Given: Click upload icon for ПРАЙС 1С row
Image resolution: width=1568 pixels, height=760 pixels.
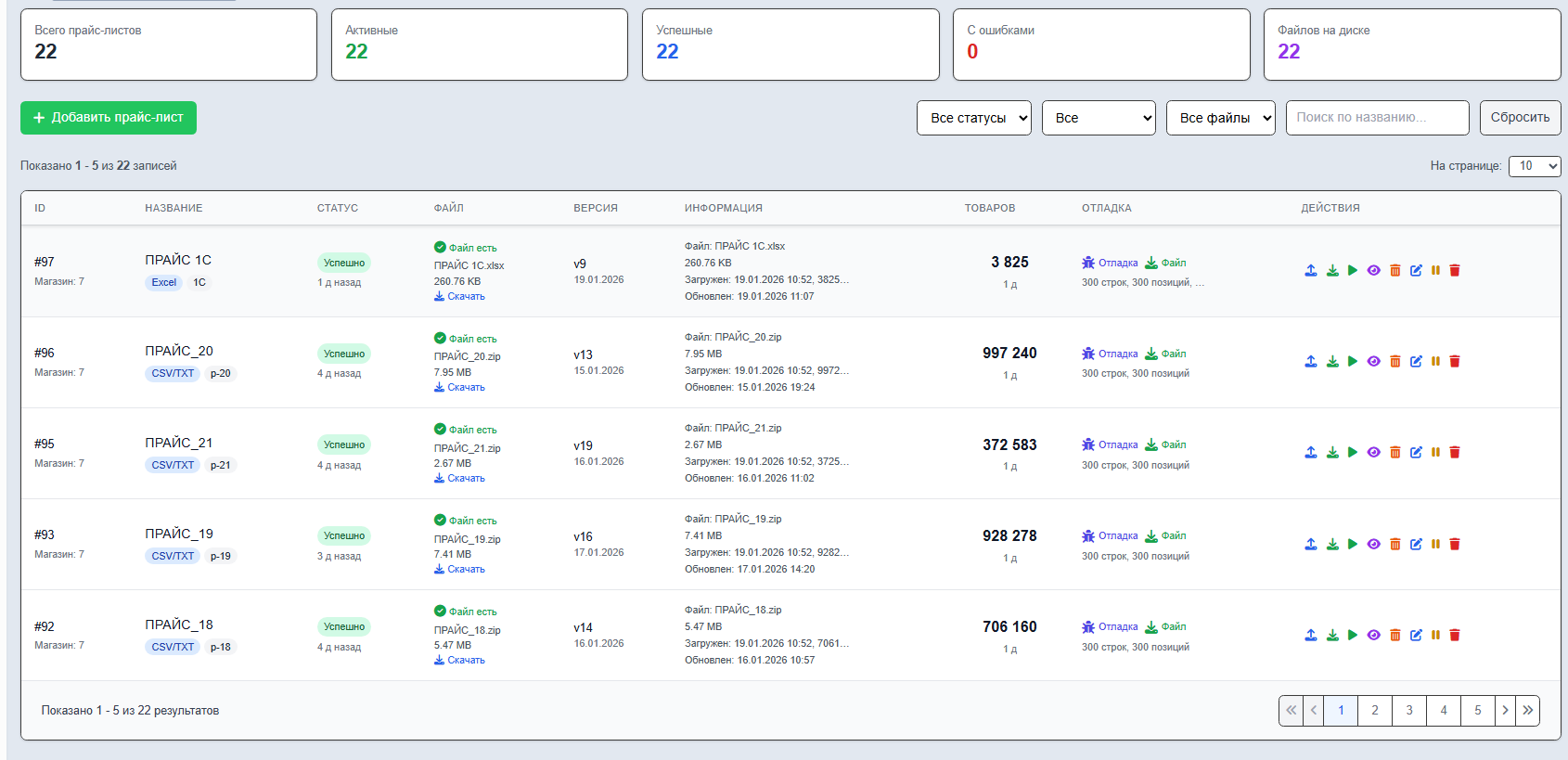Looking at the screenshot, I should (x=1311, y=271).
